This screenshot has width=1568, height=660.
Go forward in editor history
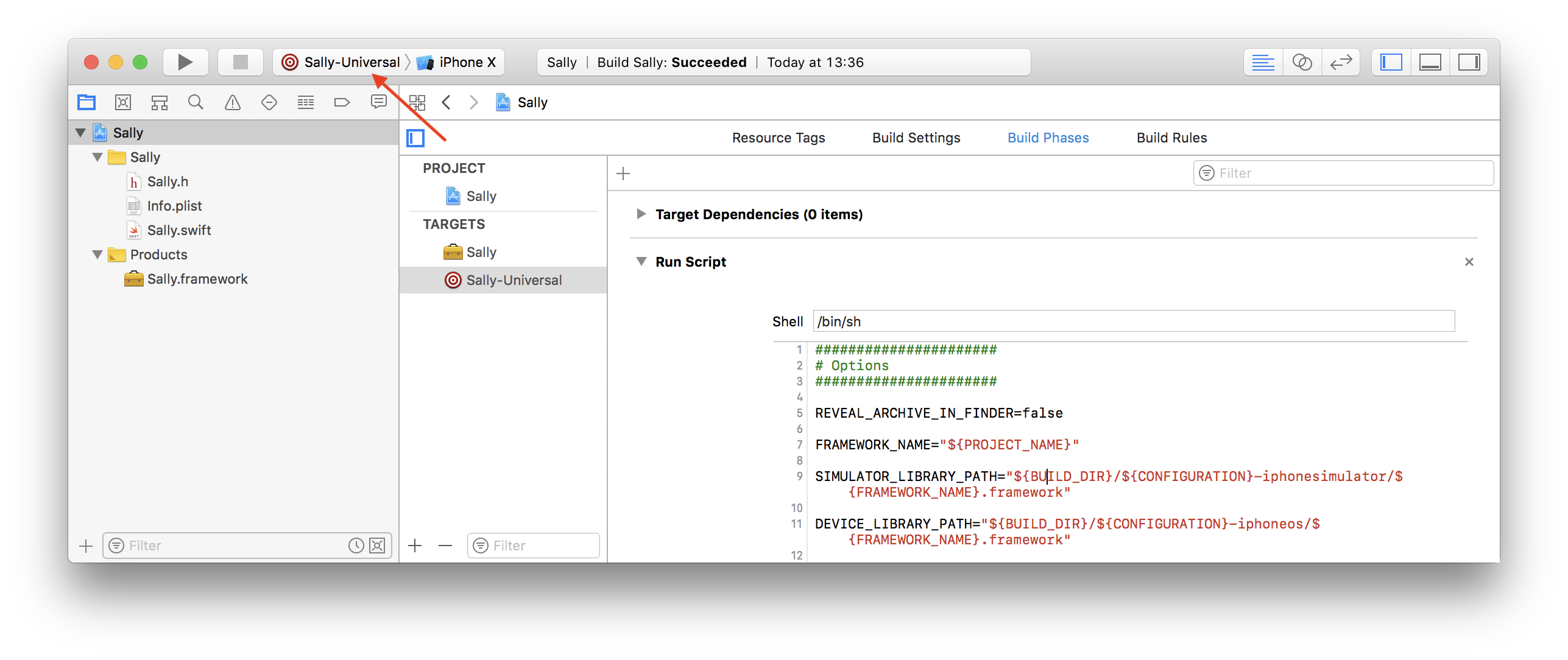click(474, 102)
